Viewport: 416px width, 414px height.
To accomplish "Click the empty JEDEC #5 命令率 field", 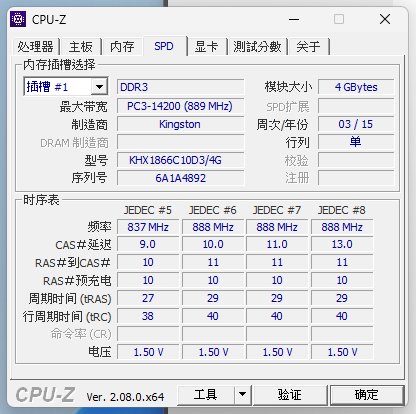I will point(148,334).
